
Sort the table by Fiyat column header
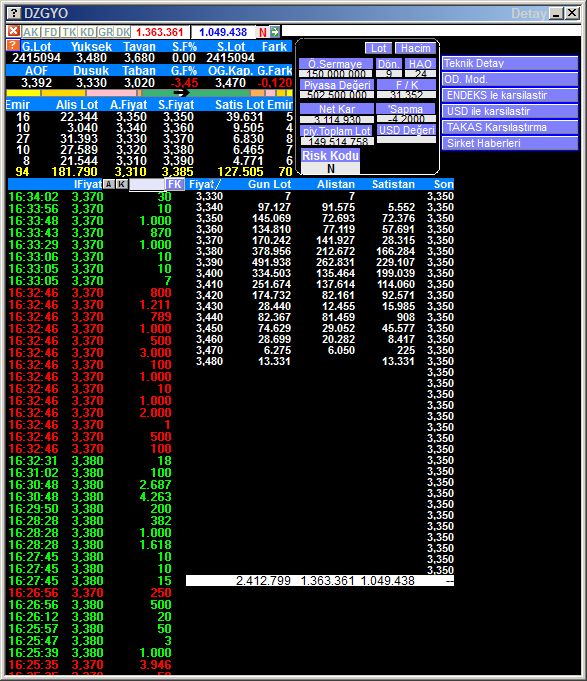204,184
